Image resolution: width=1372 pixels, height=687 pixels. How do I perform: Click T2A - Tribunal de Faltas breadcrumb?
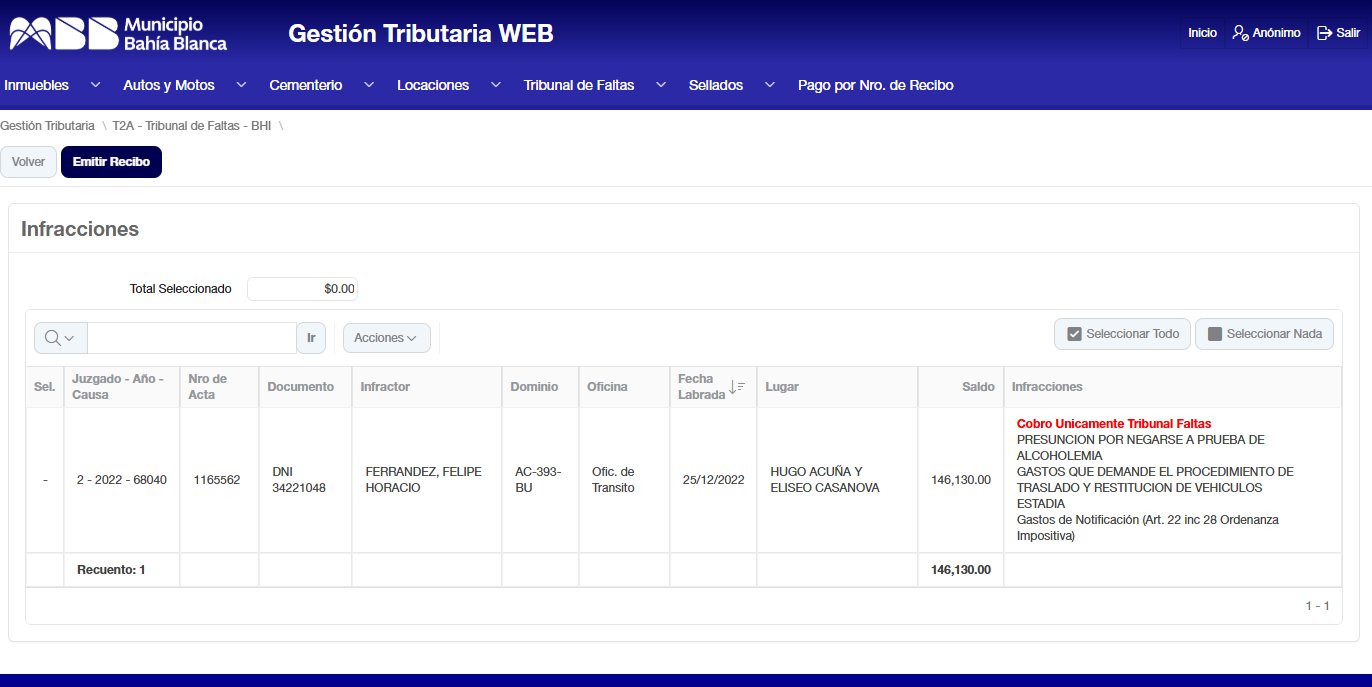[x=192, y=126]
